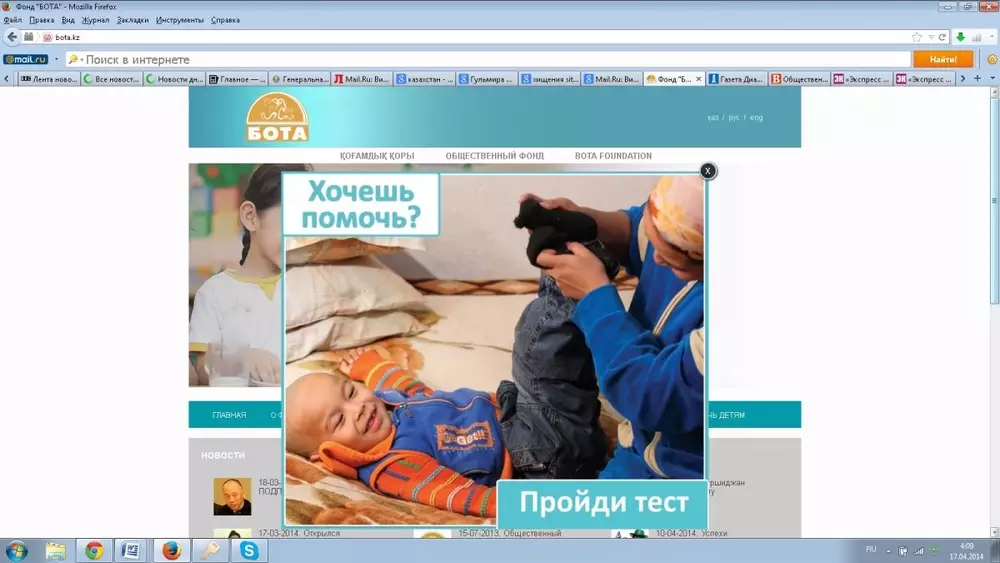Click the BOTA camel logo
The height and width of the screenshot is (563, 1000).
(277, 117)
